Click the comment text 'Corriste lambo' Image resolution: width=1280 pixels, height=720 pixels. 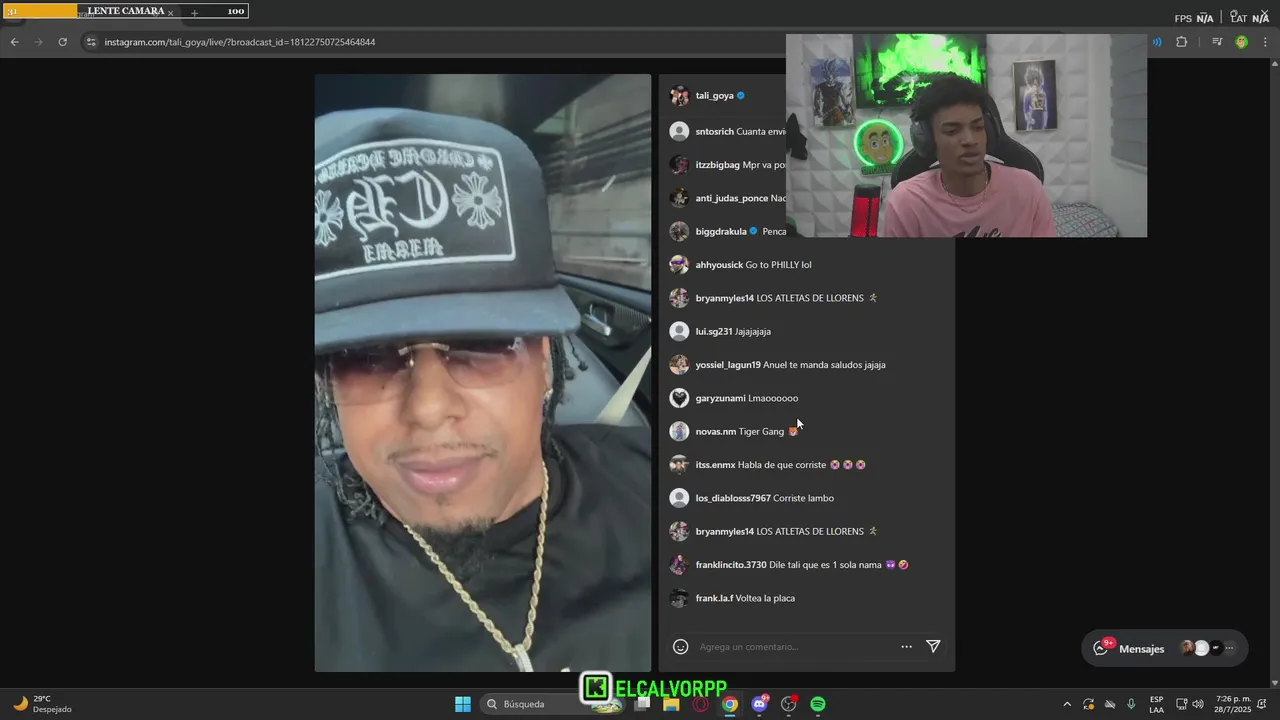803,498
